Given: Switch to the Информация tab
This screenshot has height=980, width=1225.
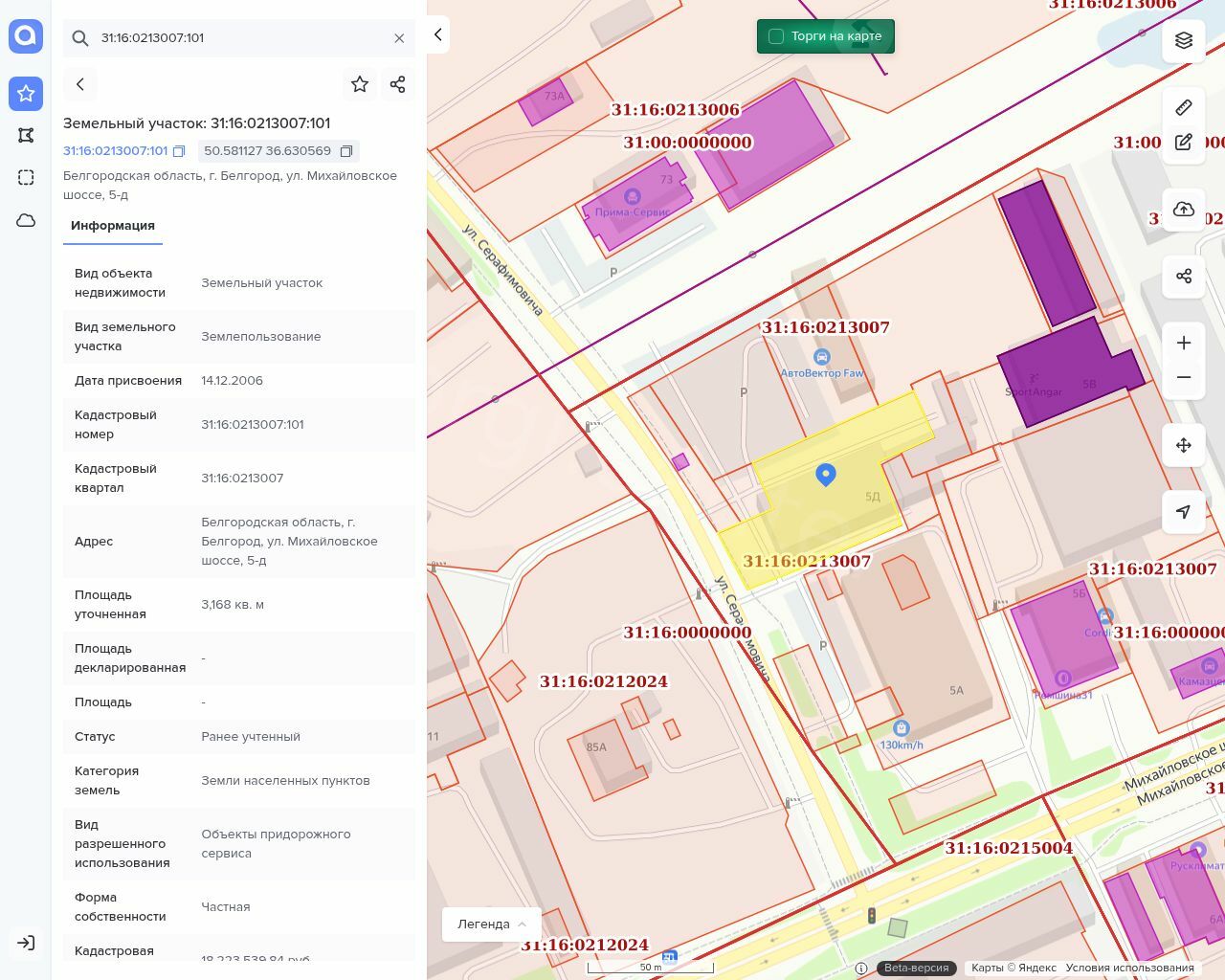Looking at the screenshot, I should click(113, 226).
